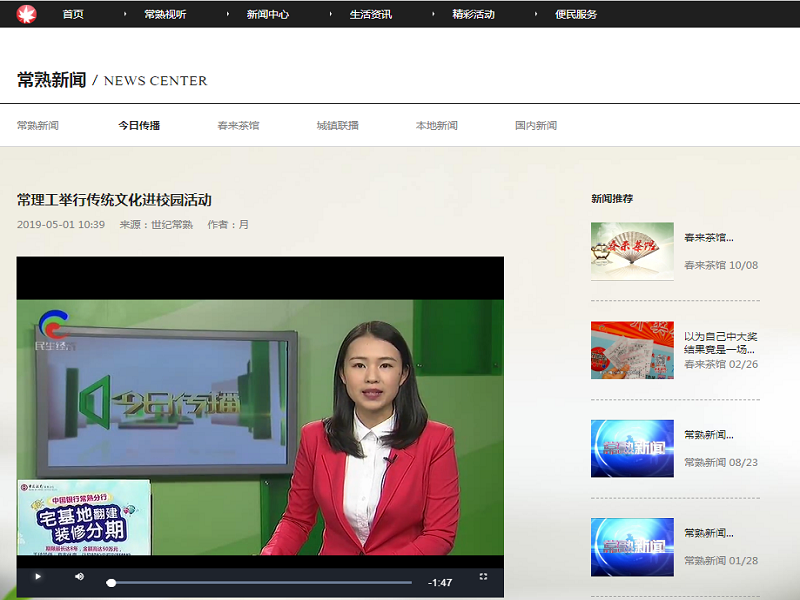800x600 pixels.
Task: Mute the video volume speaker icon
Action: pyautogui.click(x=79, y=577)
